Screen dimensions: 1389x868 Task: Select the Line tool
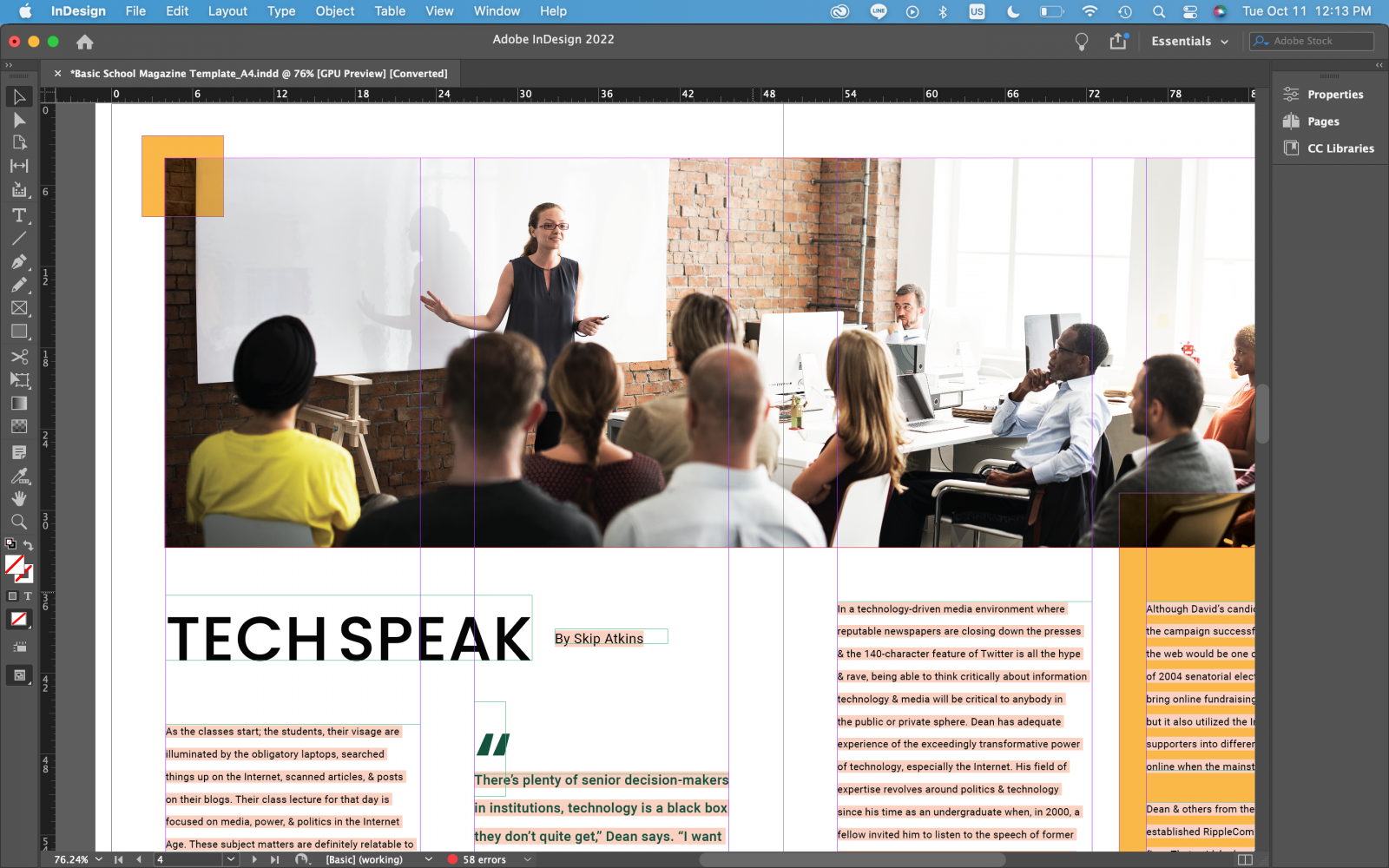point(19,238)
